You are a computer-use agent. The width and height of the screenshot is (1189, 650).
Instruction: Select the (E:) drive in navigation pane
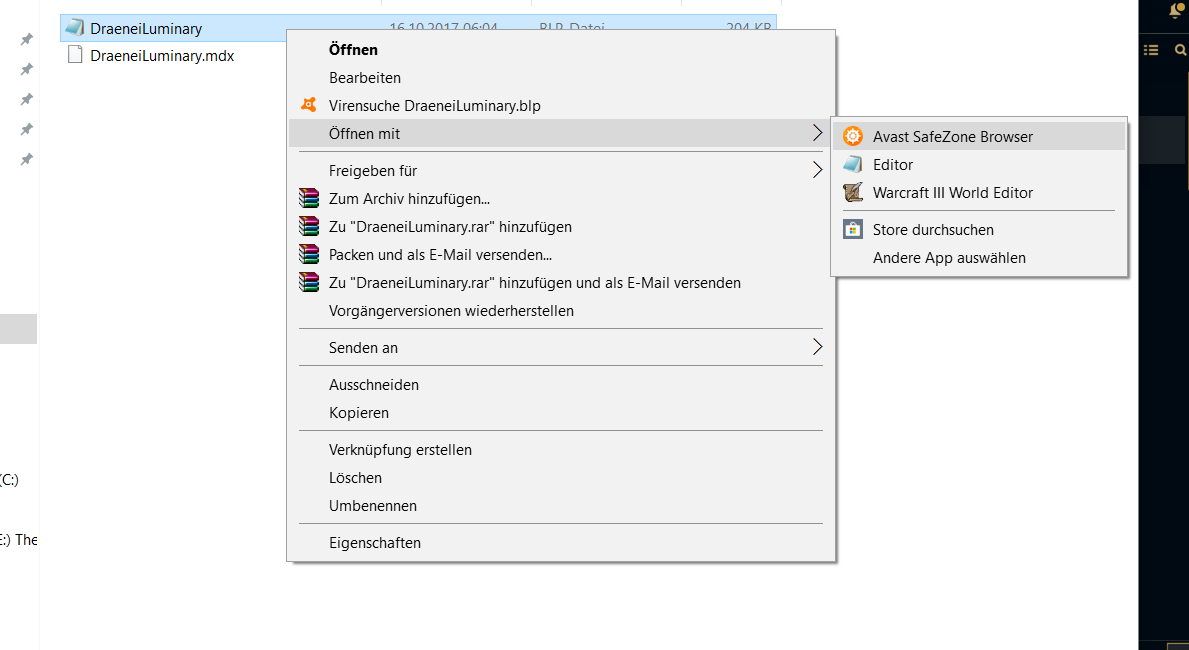coord(19,540)
